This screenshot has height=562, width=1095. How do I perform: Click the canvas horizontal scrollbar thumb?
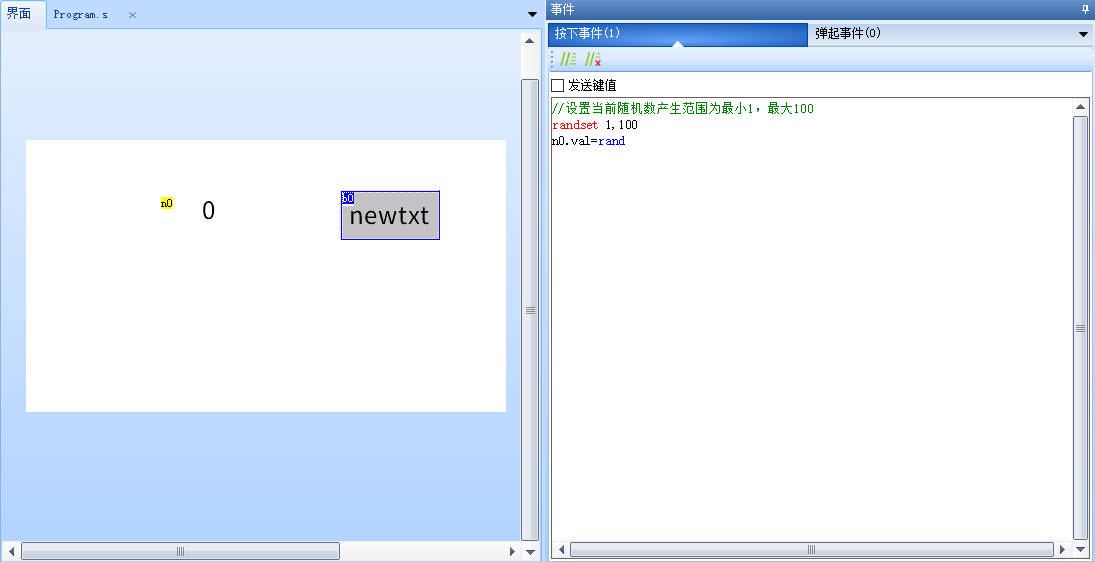click(180, 551)
